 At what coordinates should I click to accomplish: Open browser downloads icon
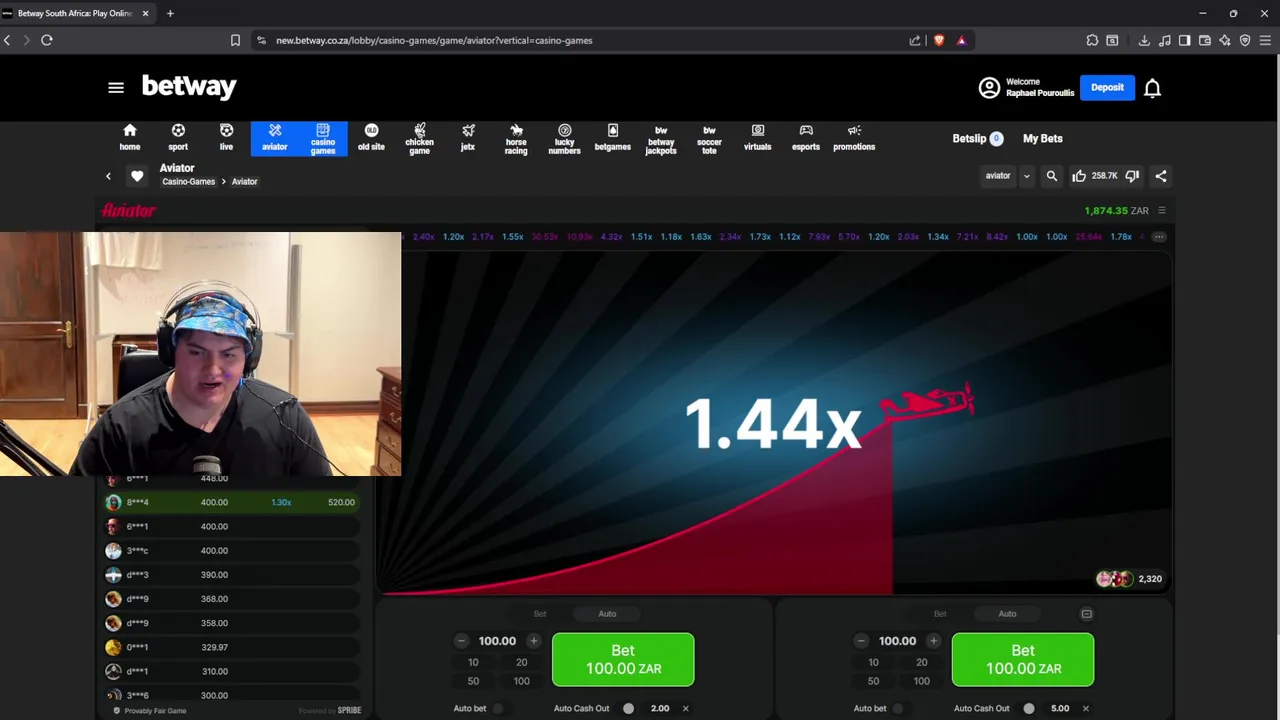pyautogui.click(x=1144, y=40)
